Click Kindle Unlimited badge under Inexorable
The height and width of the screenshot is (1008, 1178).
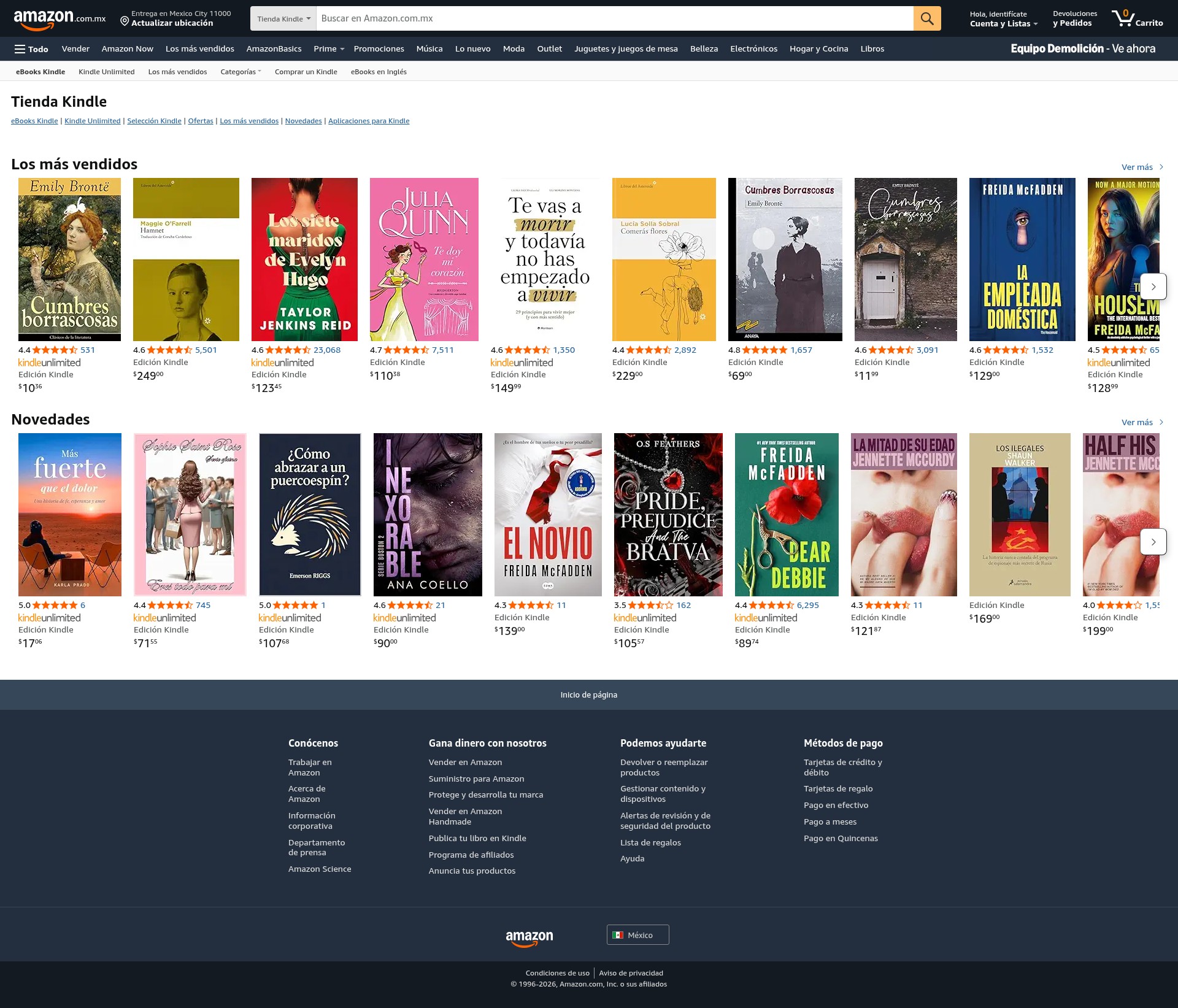tap(404, 618)
